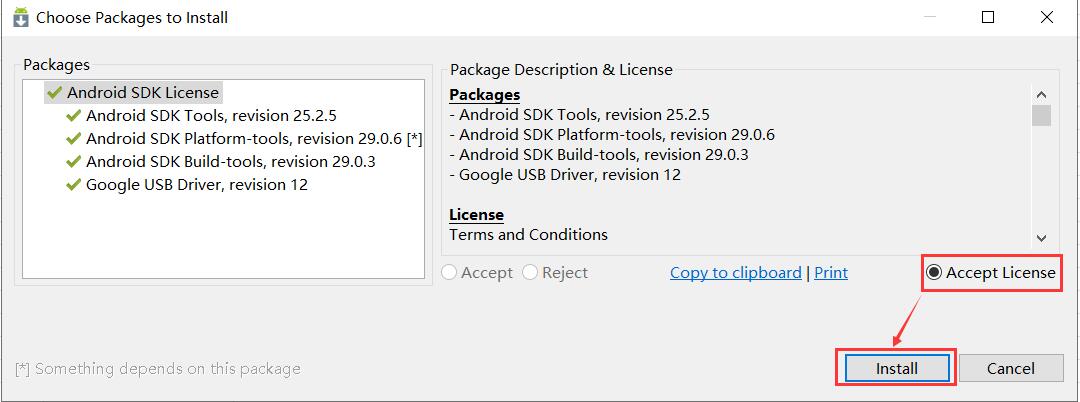Click the checkmark icon next to Android SDK Platform-tools

coord(74,138)
